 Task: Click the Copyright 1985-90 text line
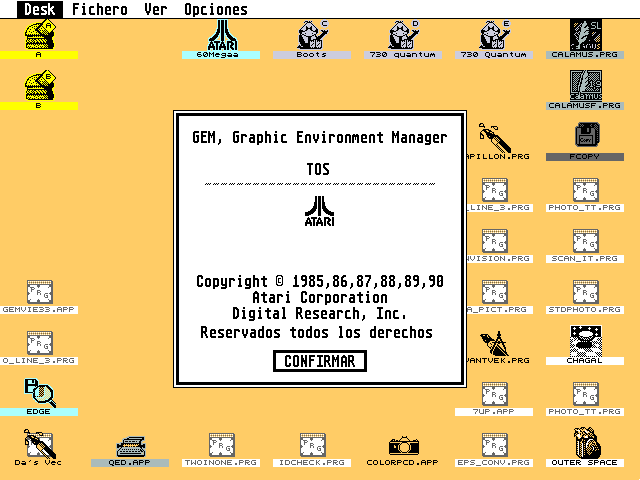320,281
